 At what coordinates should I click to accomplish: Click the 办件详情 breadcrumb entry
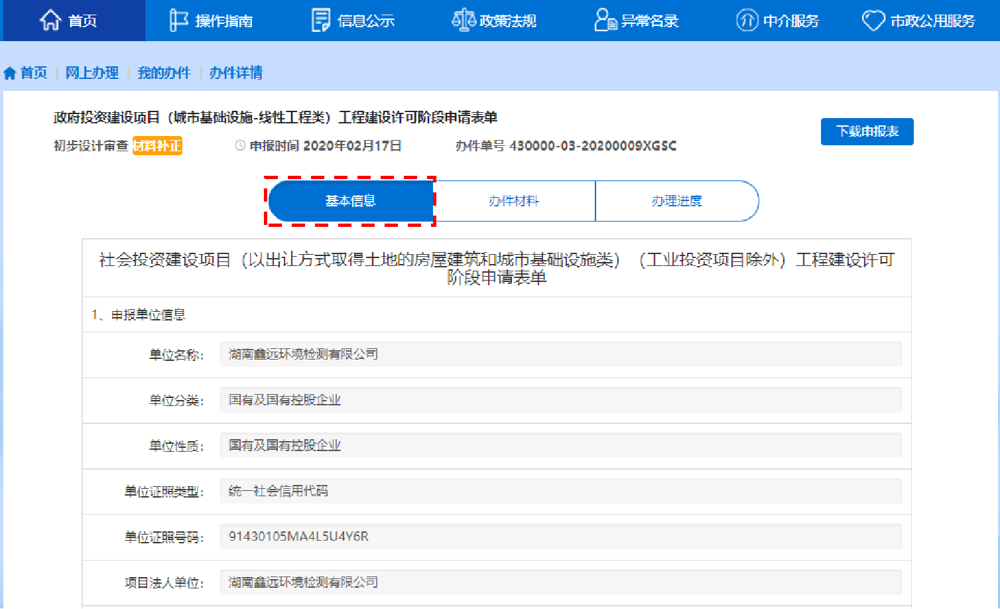point(235,72)
